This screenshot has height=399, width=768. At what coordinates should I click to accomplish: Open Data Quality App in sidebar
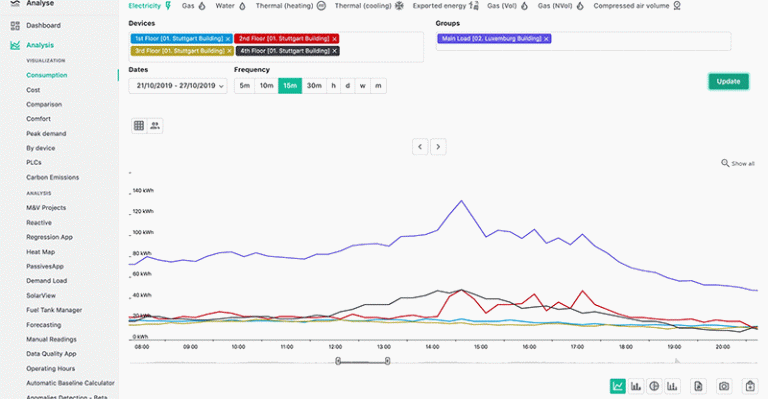point(51,353)
